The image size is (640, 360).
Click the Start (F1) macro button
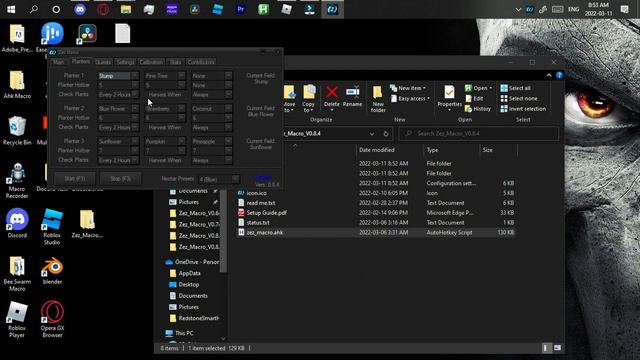tap(75, 179)
